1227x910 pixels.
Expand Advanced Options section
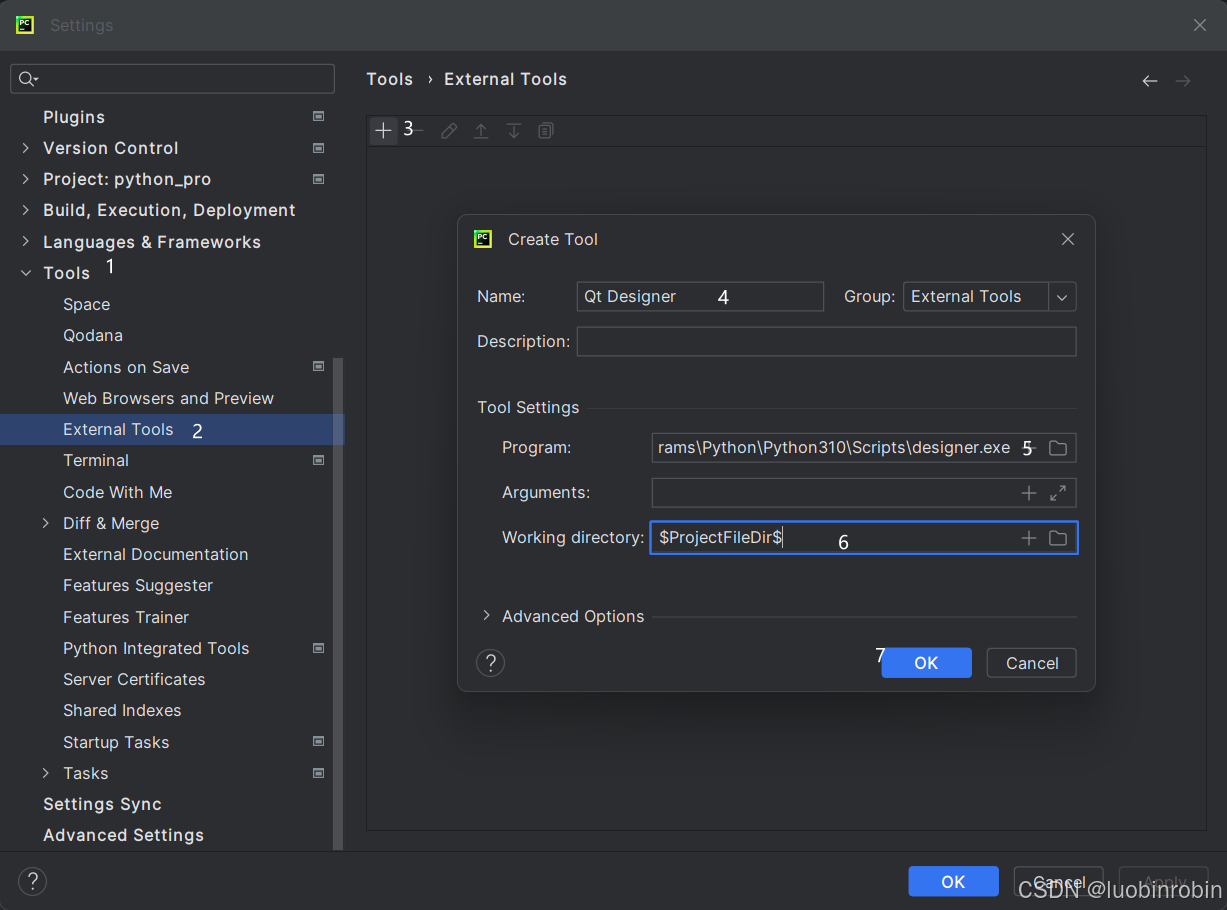coord(487,616)
